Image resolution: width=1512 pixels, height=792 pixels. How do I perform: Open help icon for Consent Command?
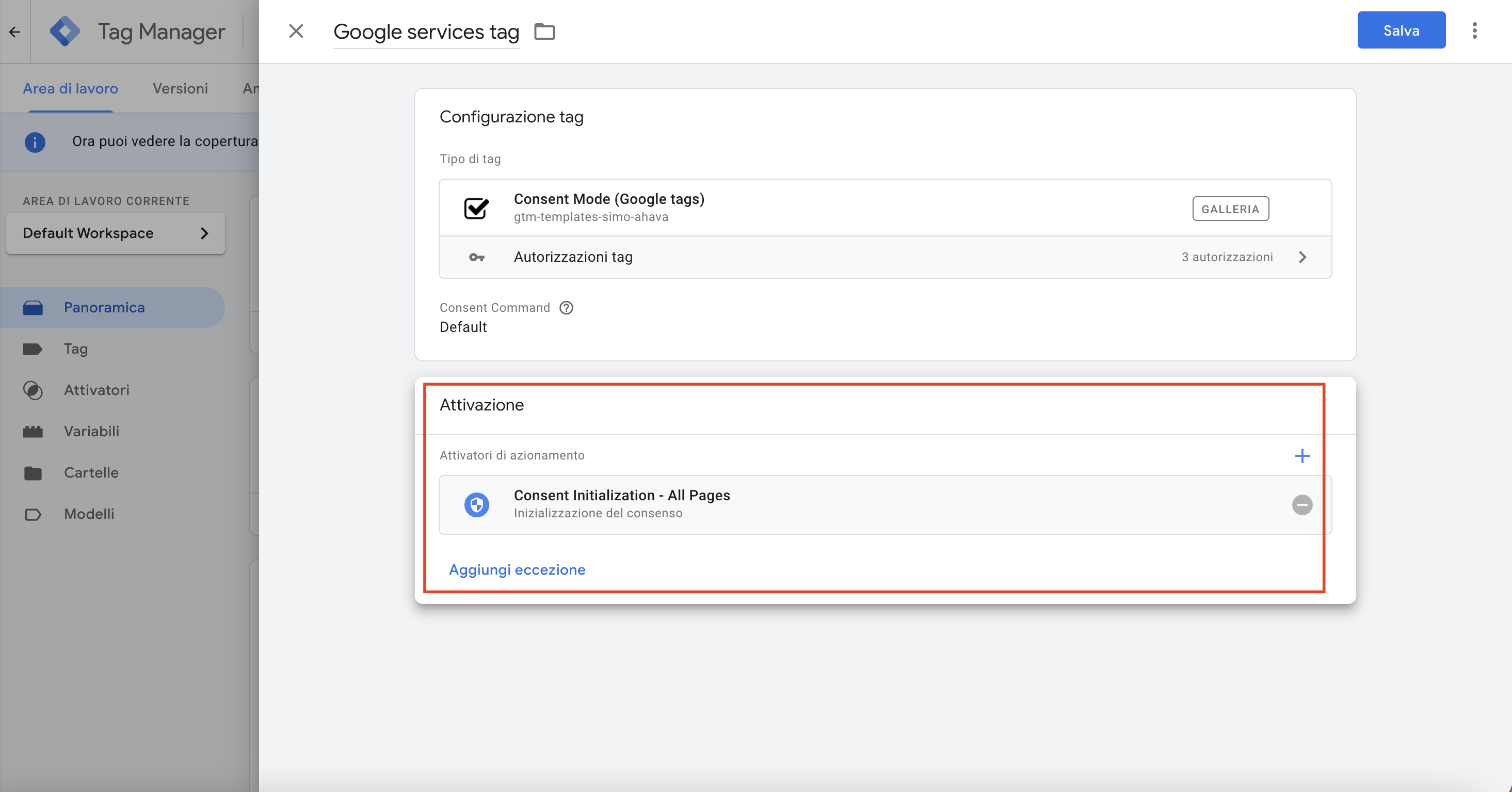point(566,308)
